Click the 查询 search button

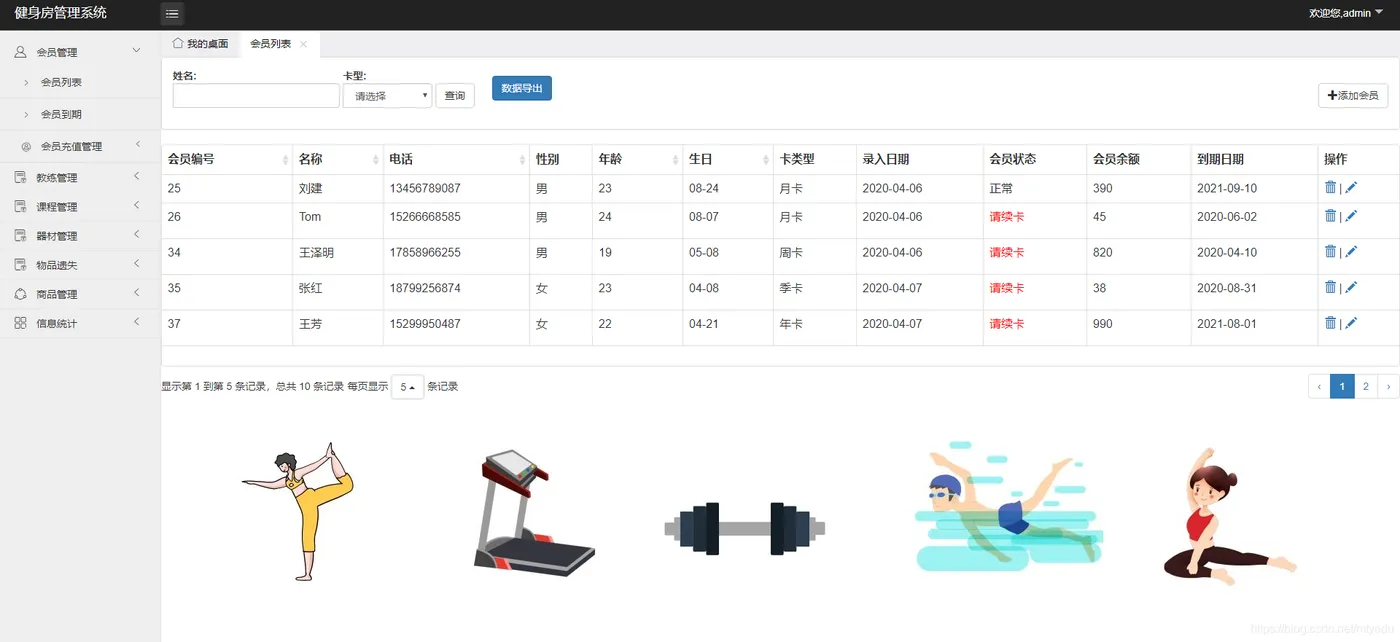coord(455,96)
